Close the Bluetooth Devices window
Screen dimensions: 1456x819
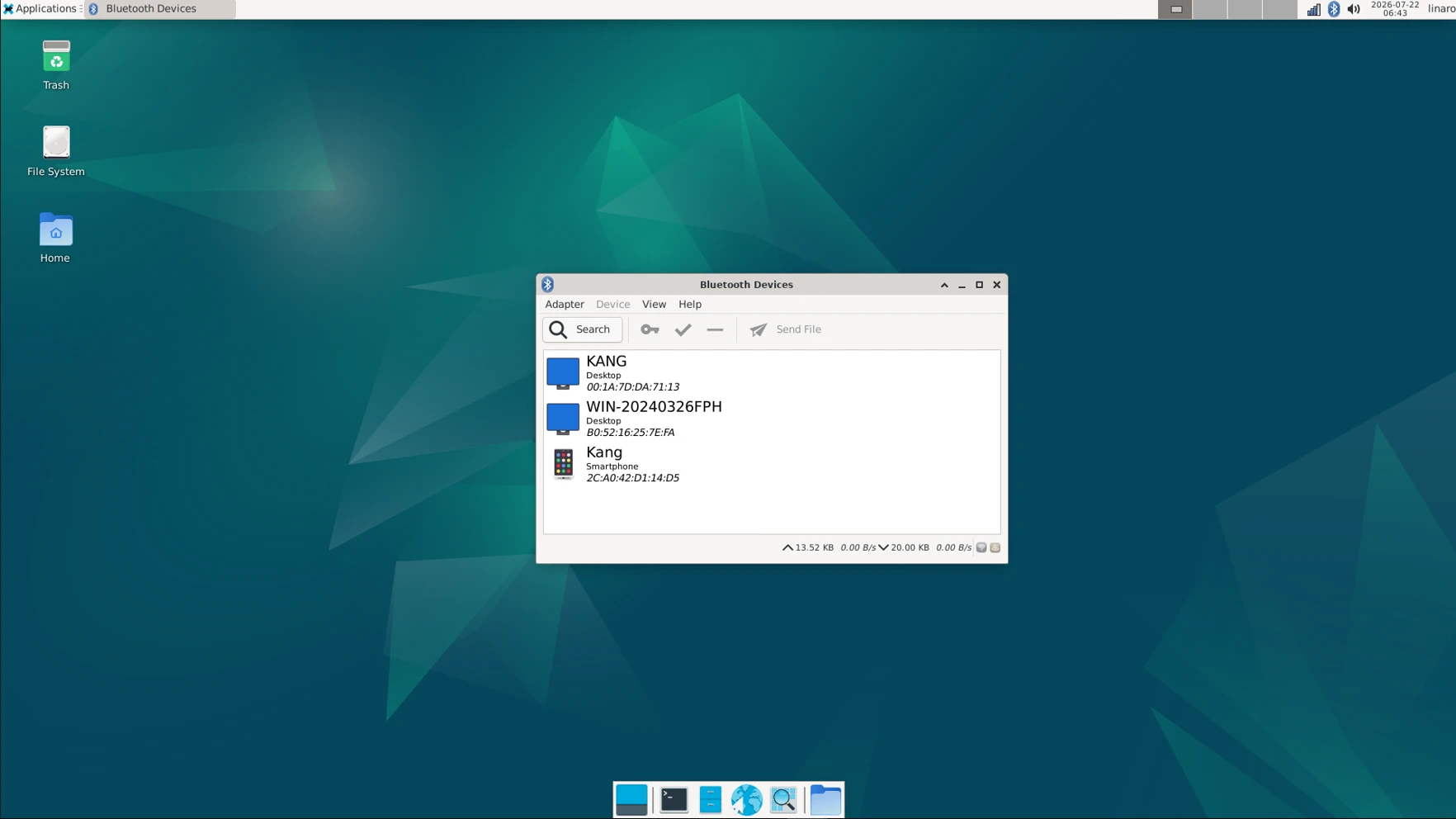tap(996, 285)
